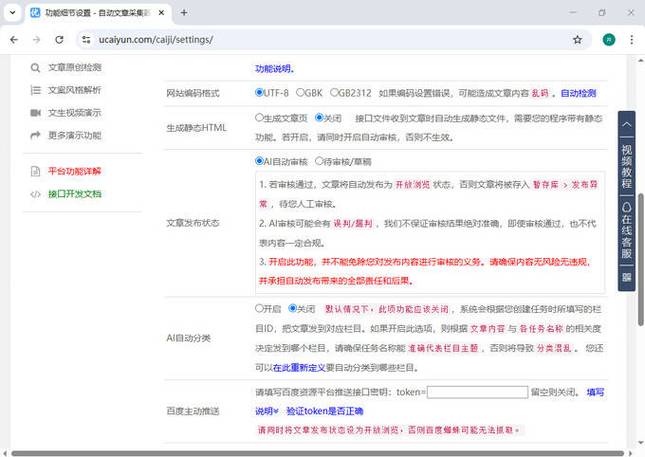Click the 接口开发文档 code icon
Image resolution: width=645 pixels, height=457 pixels.
[x=35, y=194]
